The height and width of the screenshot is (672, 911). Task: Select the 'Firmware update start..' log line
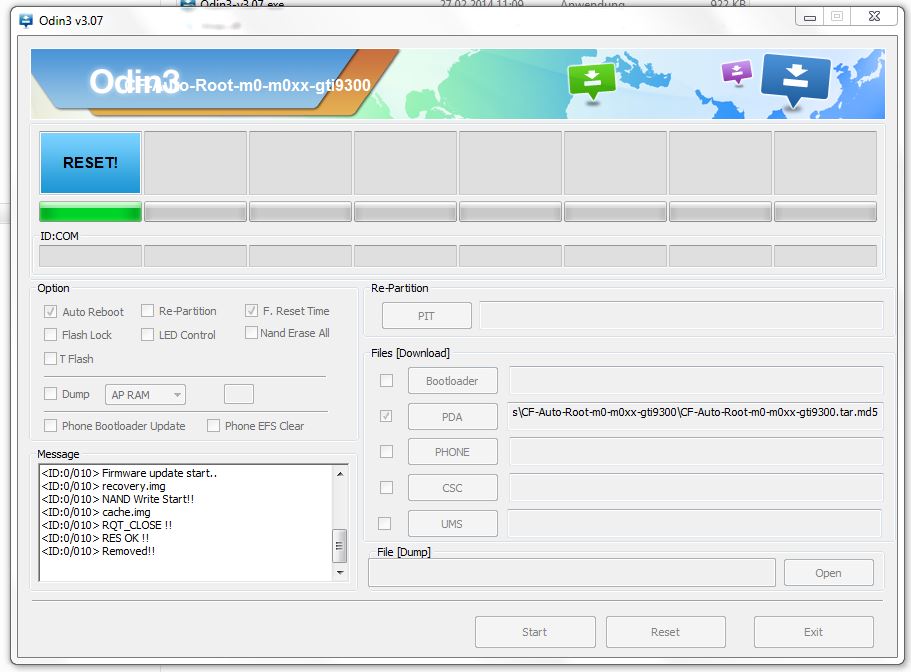click(x=129, y=473)
